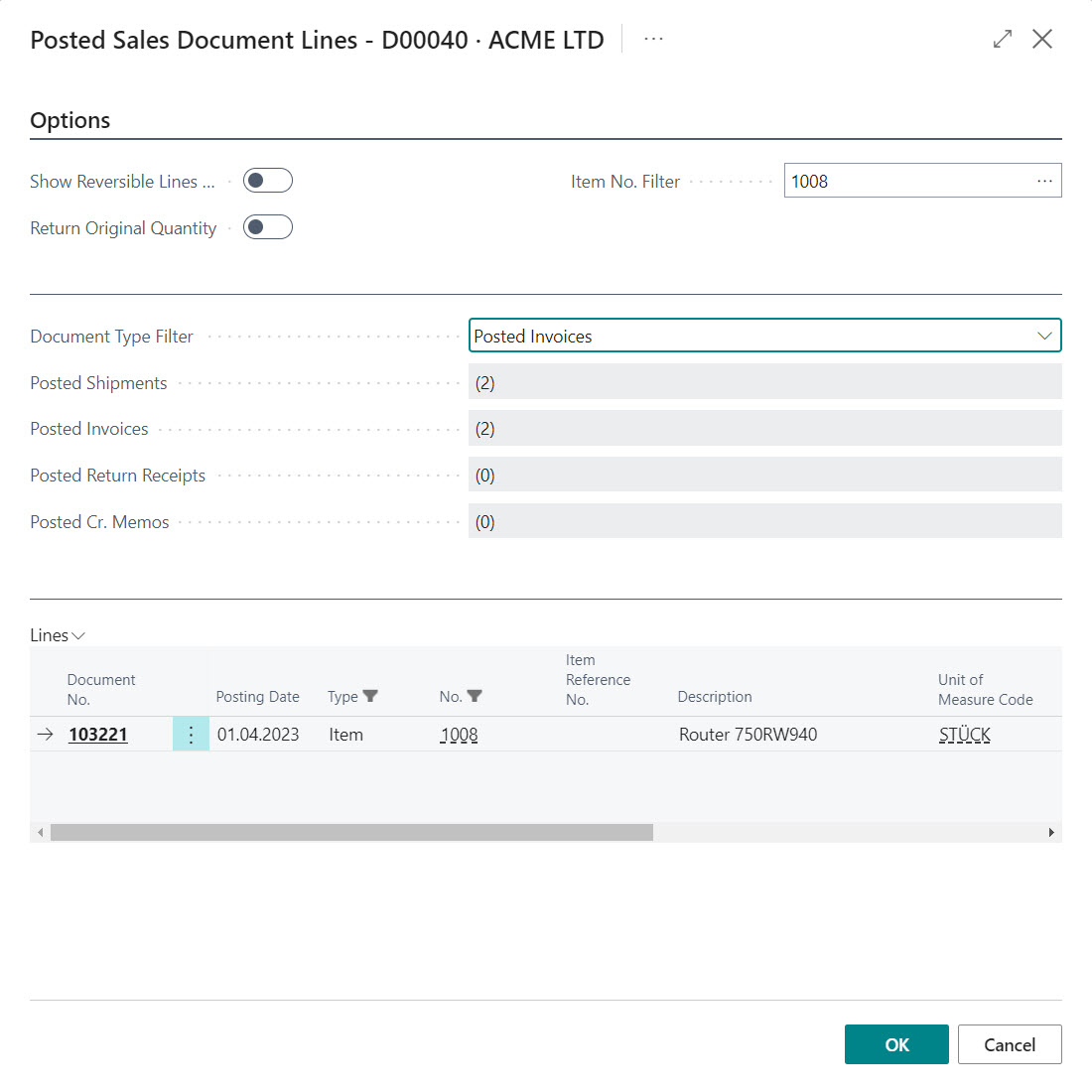Open Item No. Filter lookup ellipsis
1092x1092 pixels.
(1044, 181)
